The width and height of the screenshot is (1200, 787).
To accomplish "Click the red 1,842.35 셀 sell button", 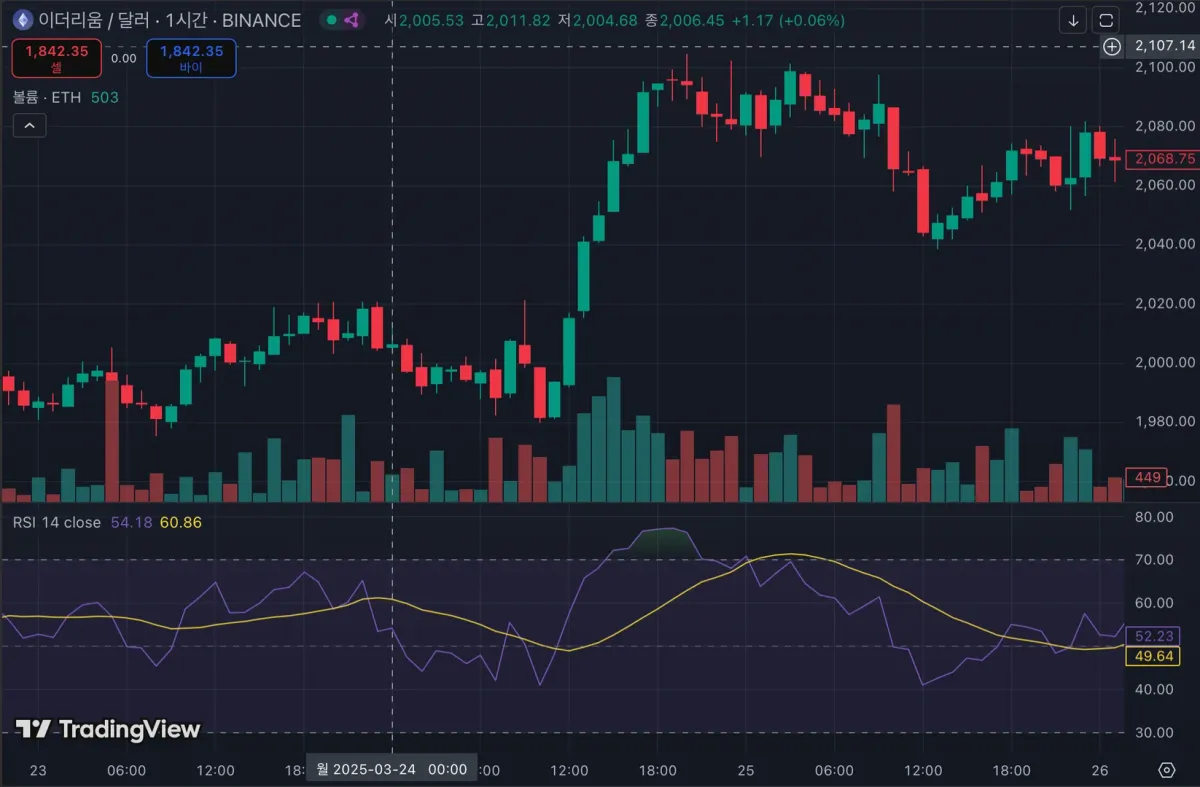I will pyautogui.click(x=56, y=58).
